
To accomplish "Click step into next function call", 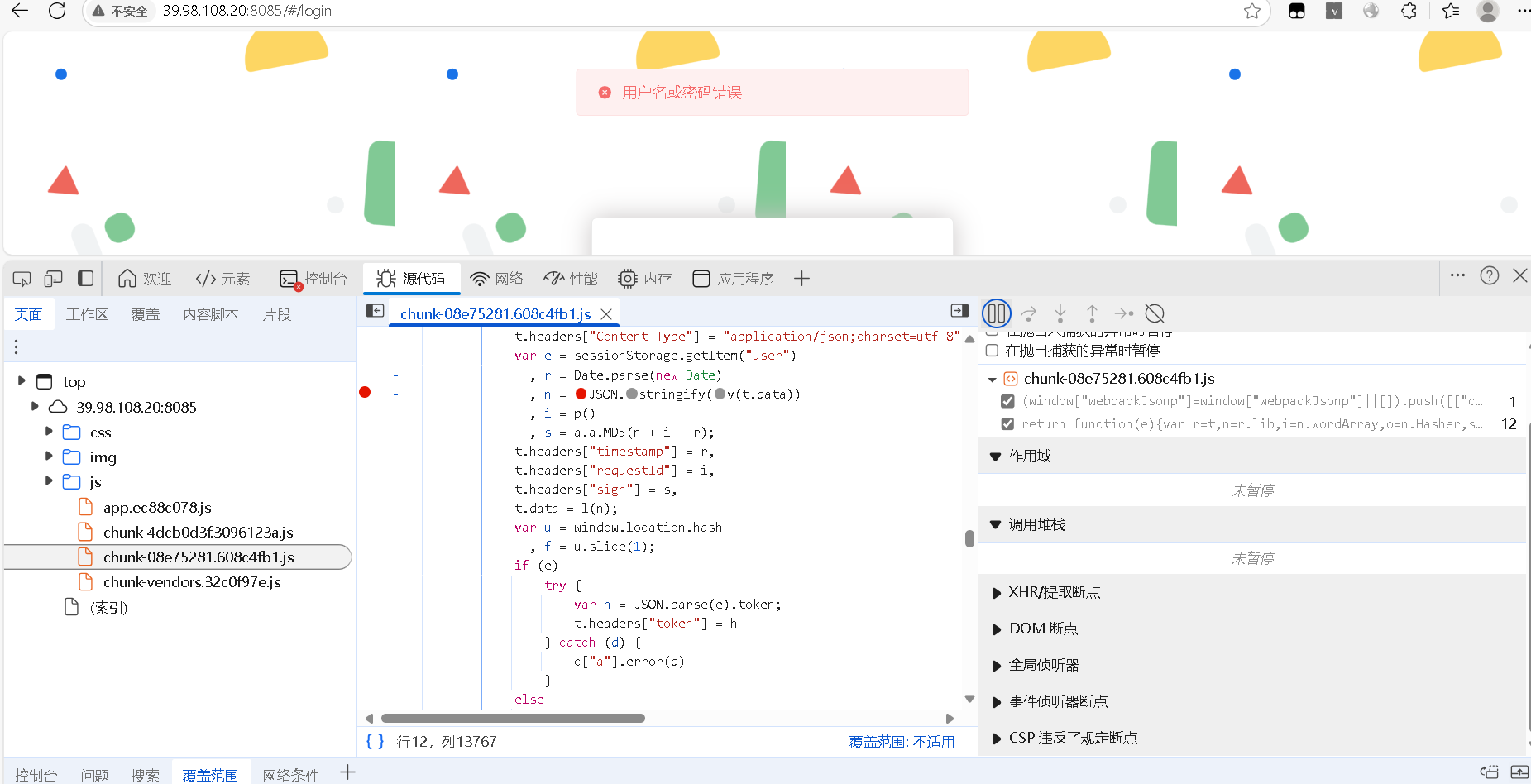I will [1060, 313].
